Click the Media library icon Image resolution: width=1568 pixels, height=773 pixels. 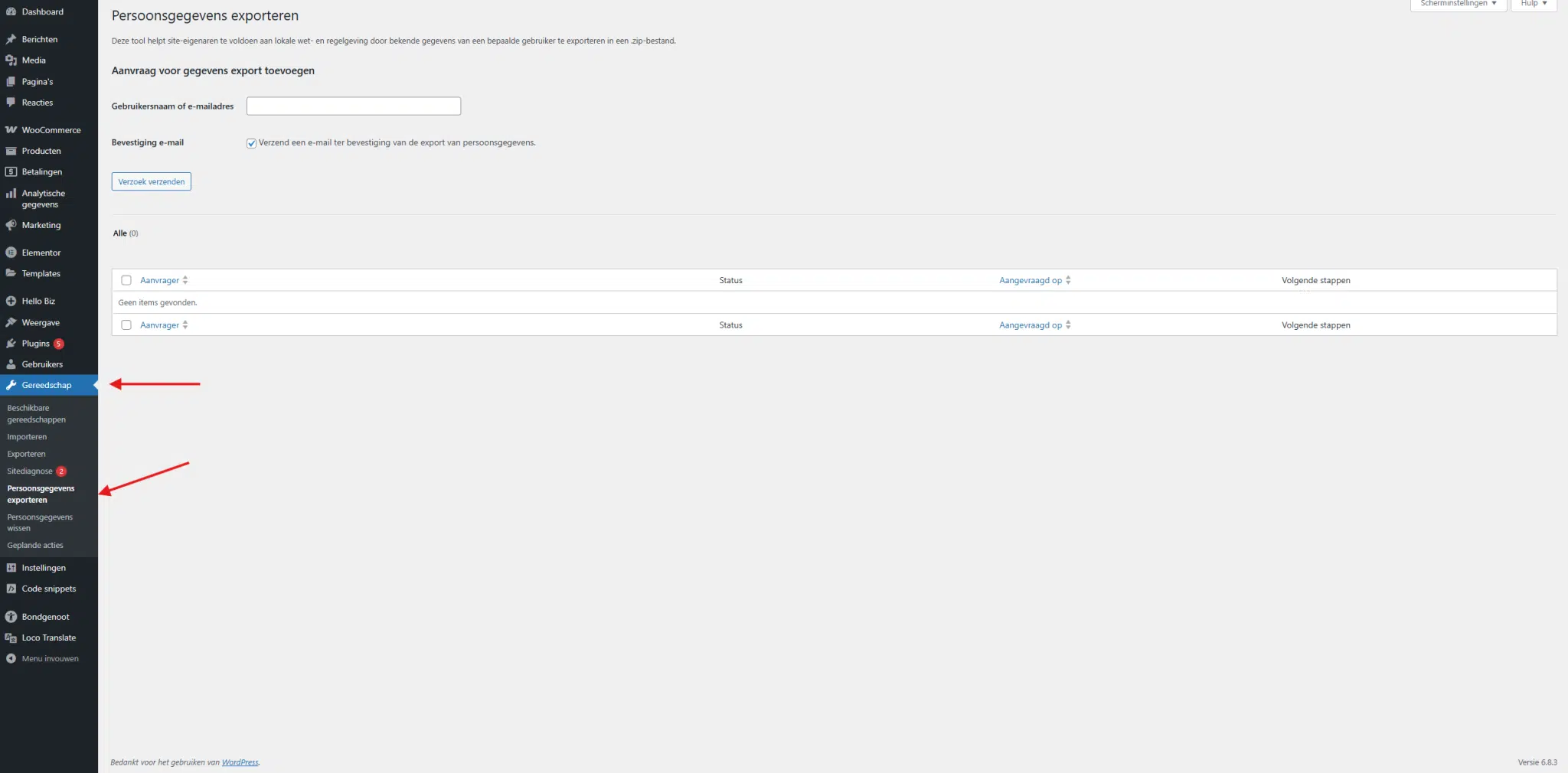pos(11,60)
